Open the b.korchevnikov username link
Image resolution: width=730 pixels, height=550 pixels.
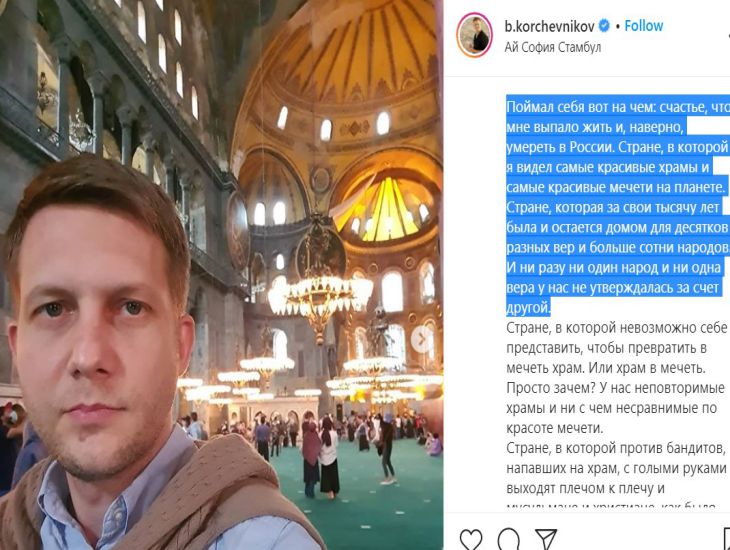click(x=549, y=27)
